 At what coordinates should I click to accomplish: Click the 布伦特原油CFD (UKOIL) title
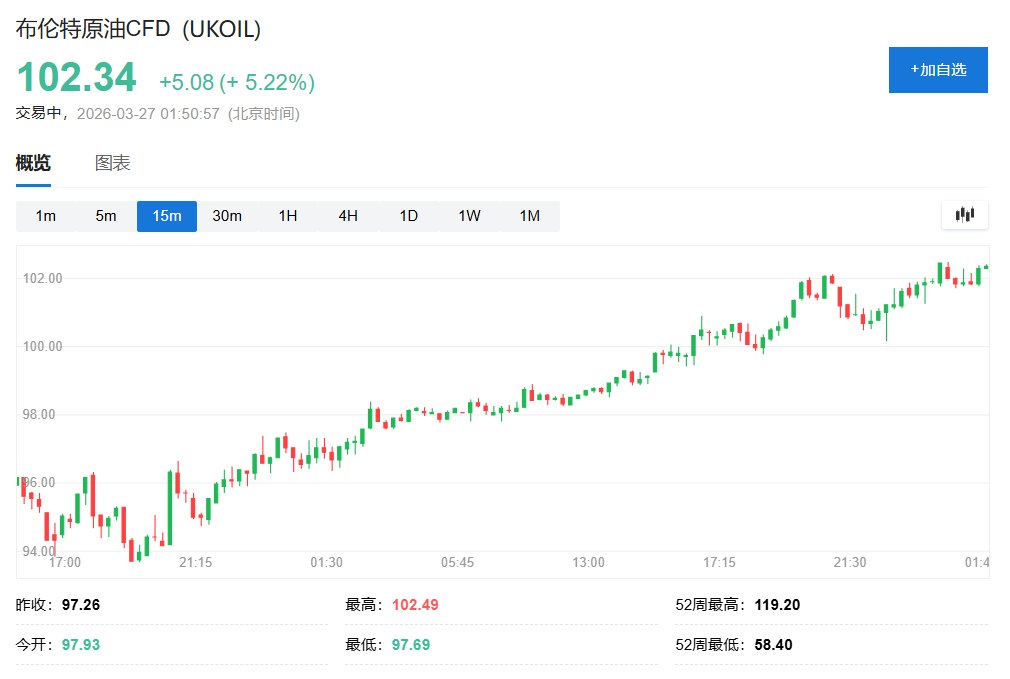138,30
